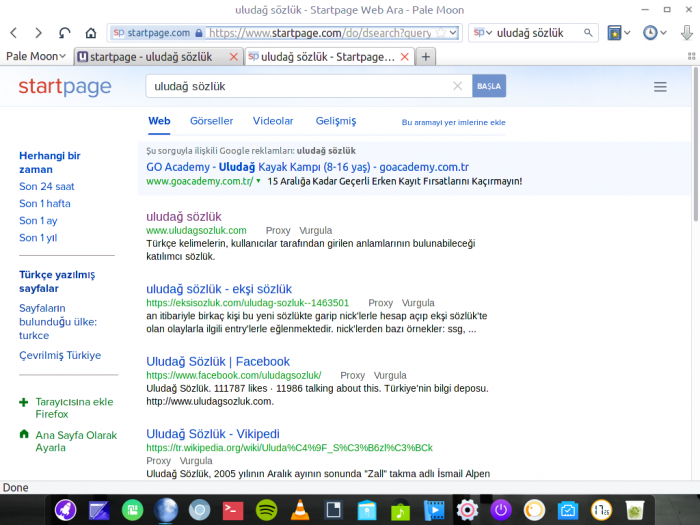Click 'Tarayıcısına ekle Firefox' link
This screenshot has width=700, height=525.
[x=74, y=408]
